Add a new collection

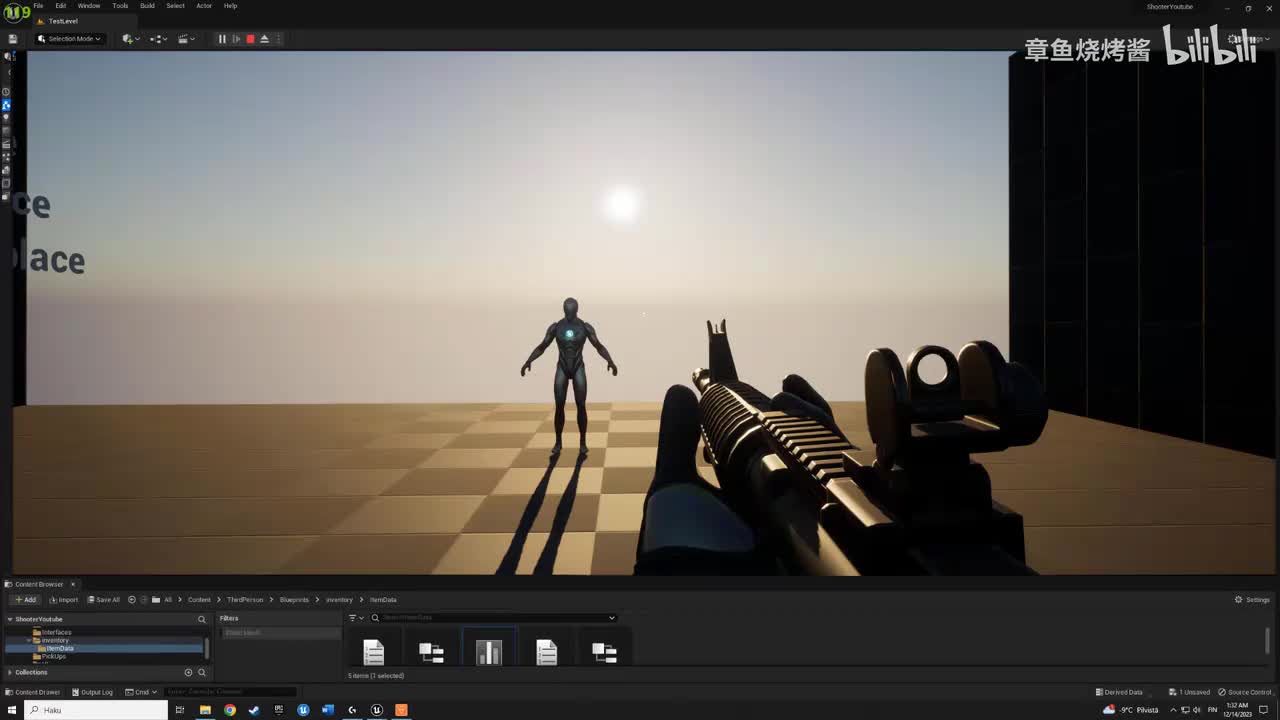point(188,672)
